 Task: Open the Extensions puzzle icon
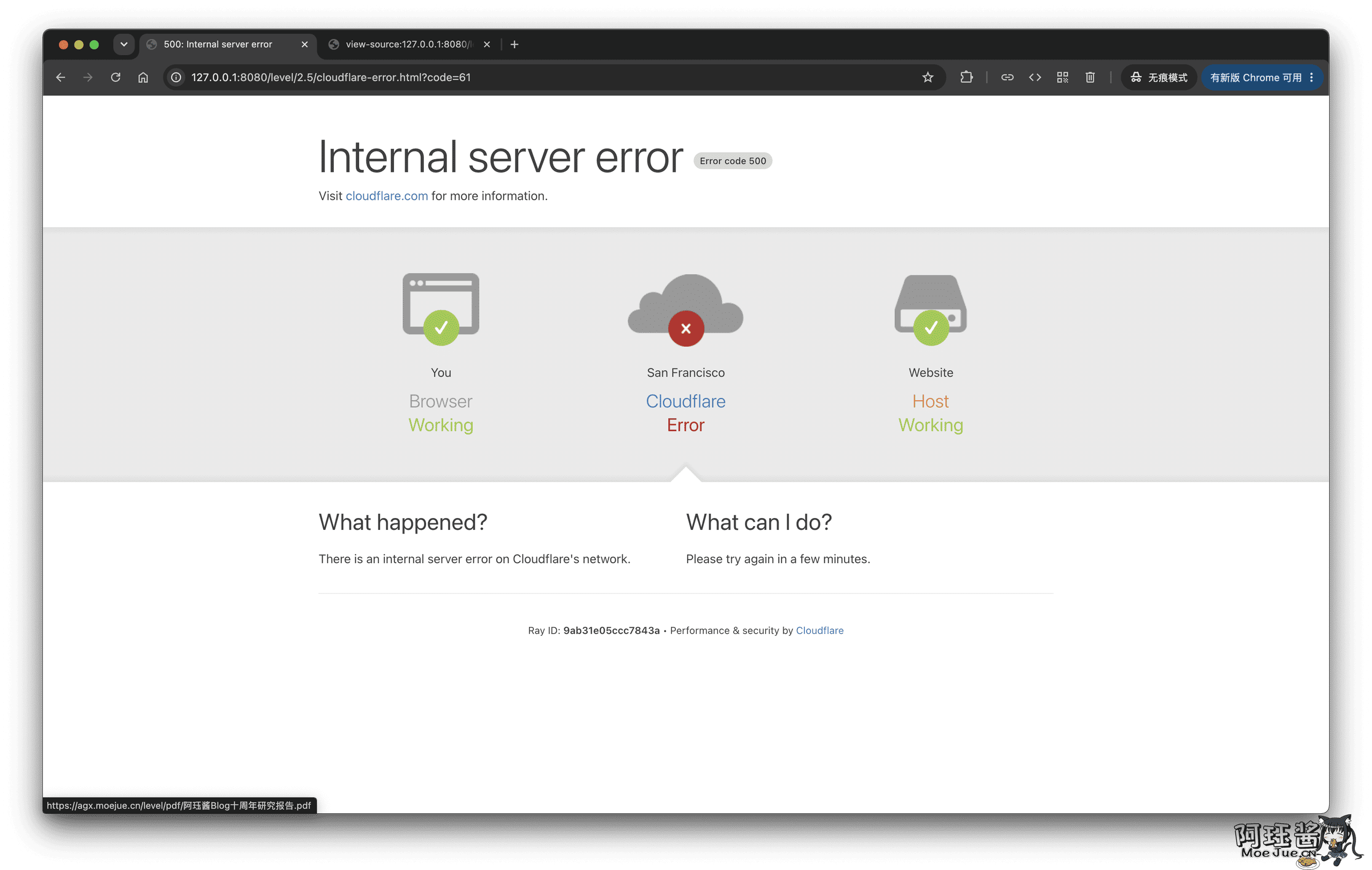click(966, 78)
